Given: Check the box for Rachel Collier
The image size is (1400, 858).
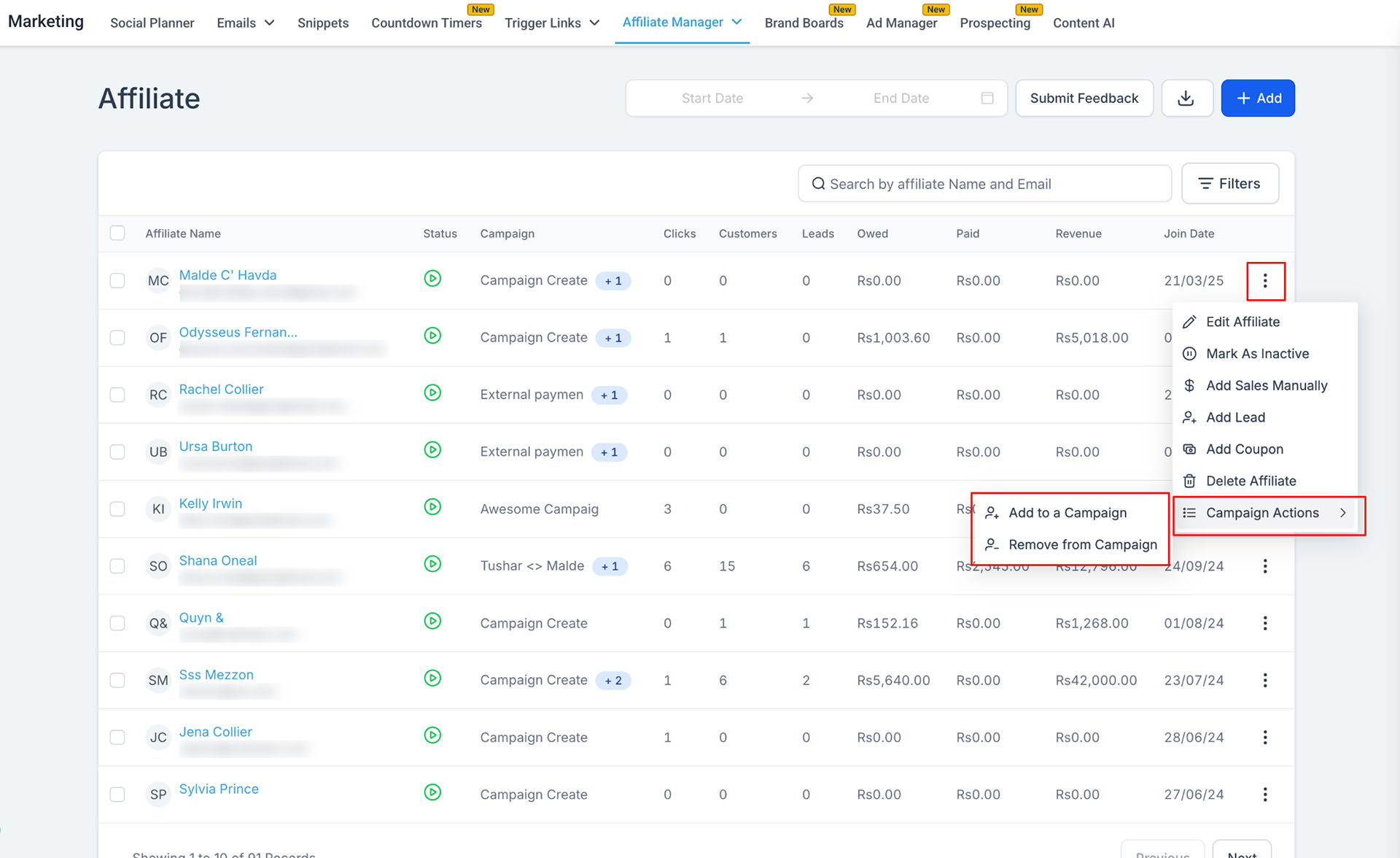Looking at the screenshot, I should point(117,395).
